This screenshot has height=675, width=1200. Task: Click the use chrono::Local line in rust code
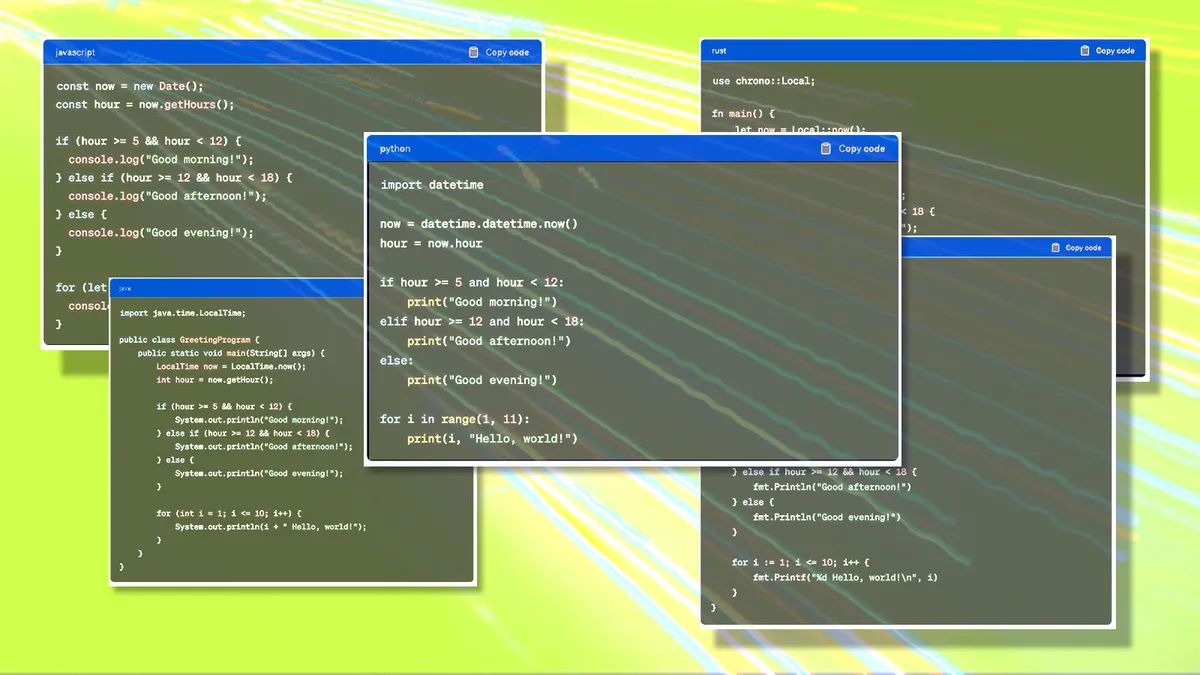766,80
